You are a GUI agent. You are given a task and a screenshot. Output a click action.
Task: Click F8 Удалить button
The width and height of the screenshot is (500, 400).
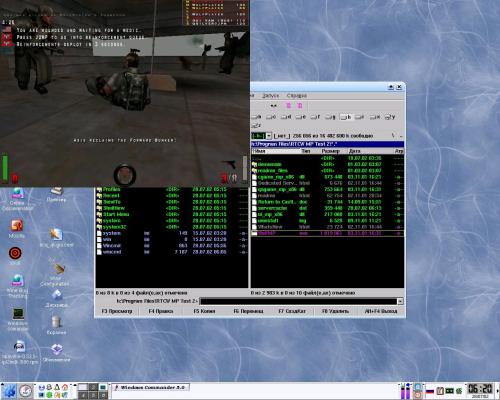tap(335, 311)
